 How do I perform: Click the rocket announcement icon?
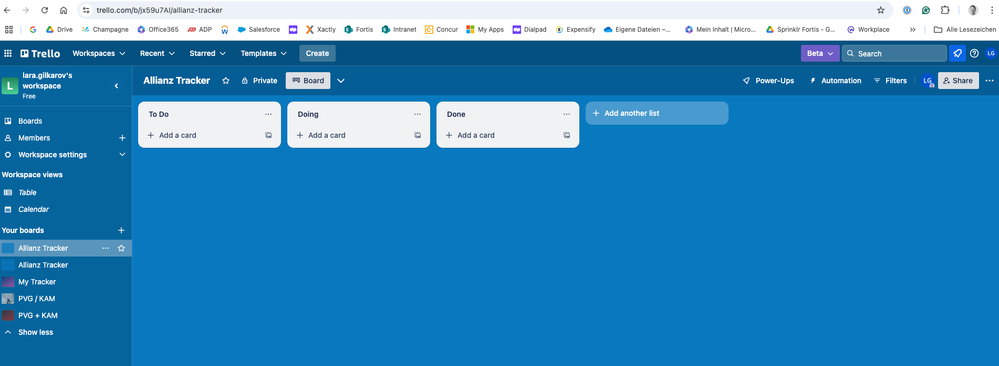(x=957, y=54)
